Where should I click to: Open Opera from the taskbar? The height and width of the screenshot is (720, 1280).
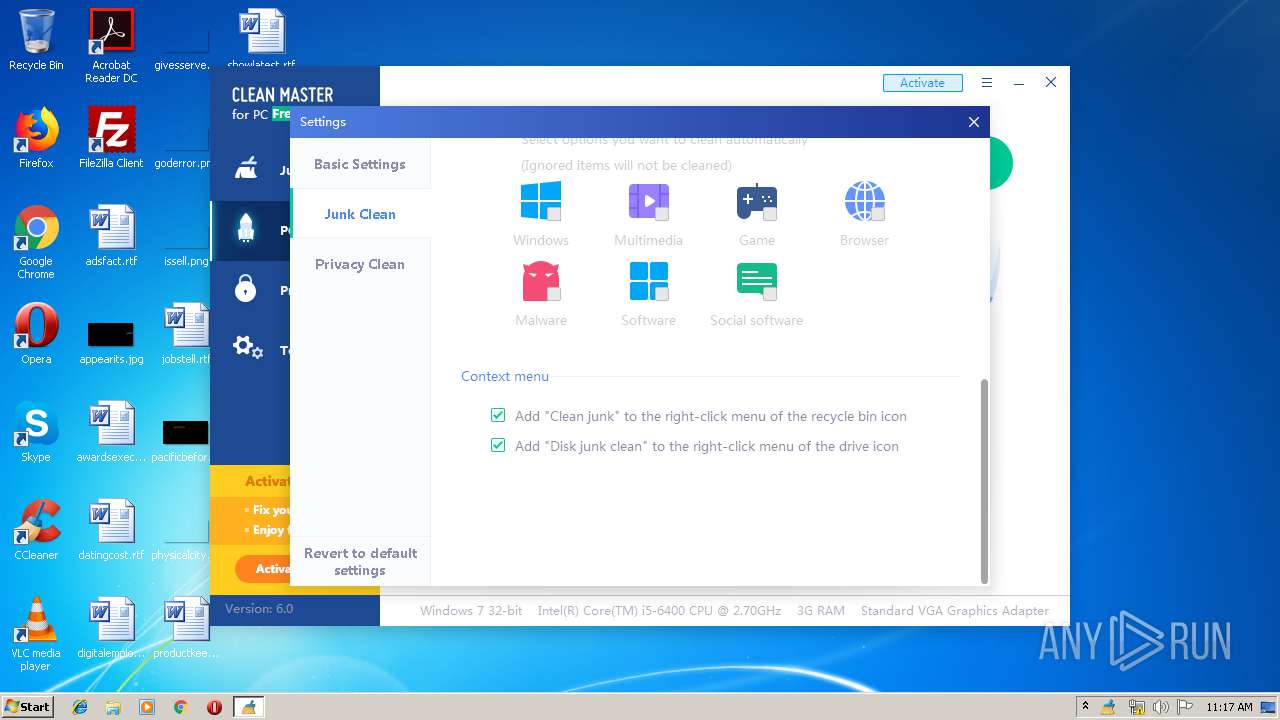(x=214, y=707)
